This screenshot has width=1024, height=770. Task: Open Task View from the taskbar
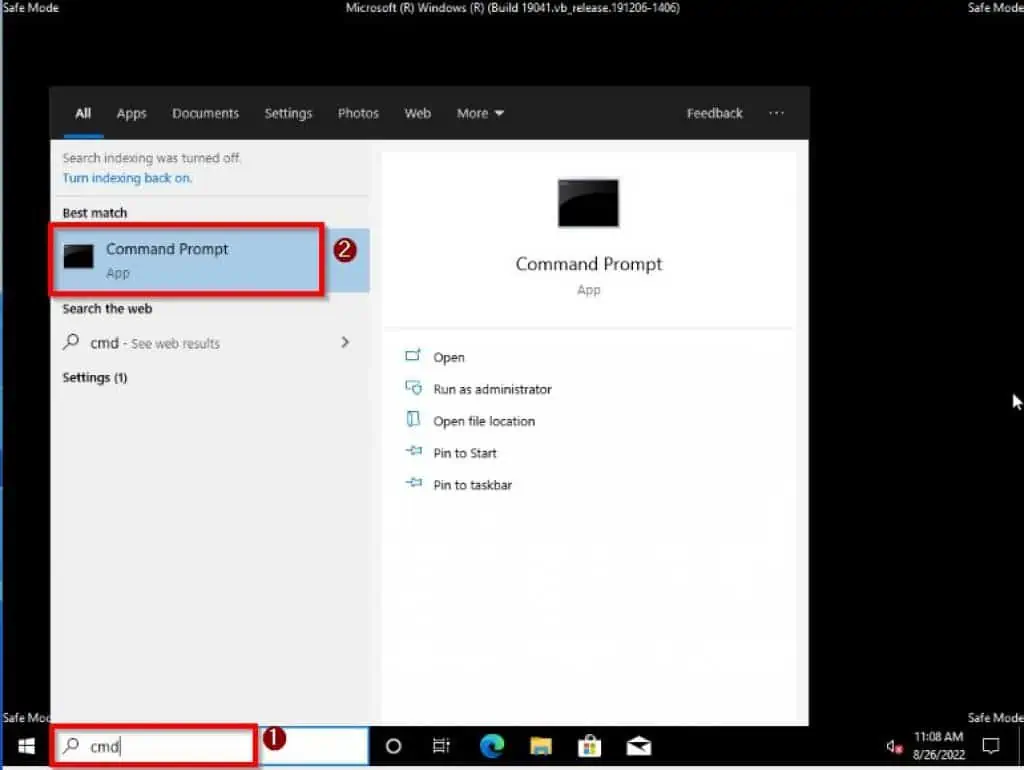click(441, 745)
